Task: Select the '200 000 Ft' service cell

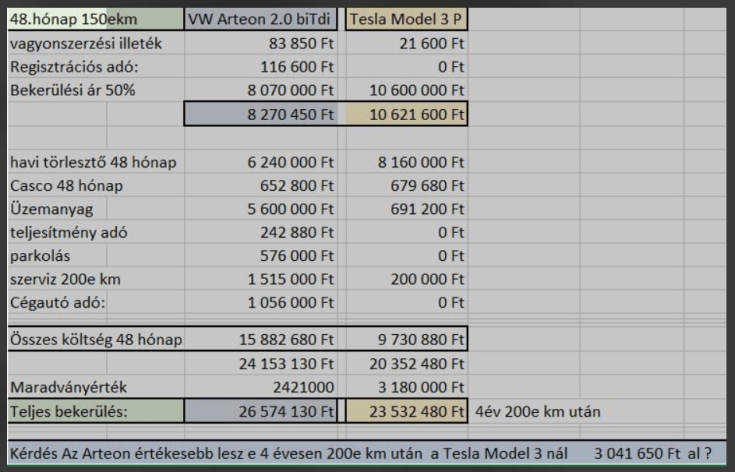Action: (x=407, y=279)
